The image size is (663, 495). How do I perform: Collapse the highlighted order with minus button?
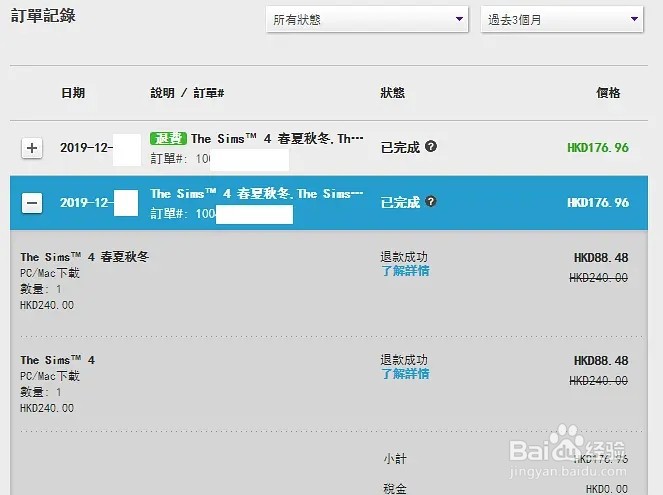tap(32, 203)
